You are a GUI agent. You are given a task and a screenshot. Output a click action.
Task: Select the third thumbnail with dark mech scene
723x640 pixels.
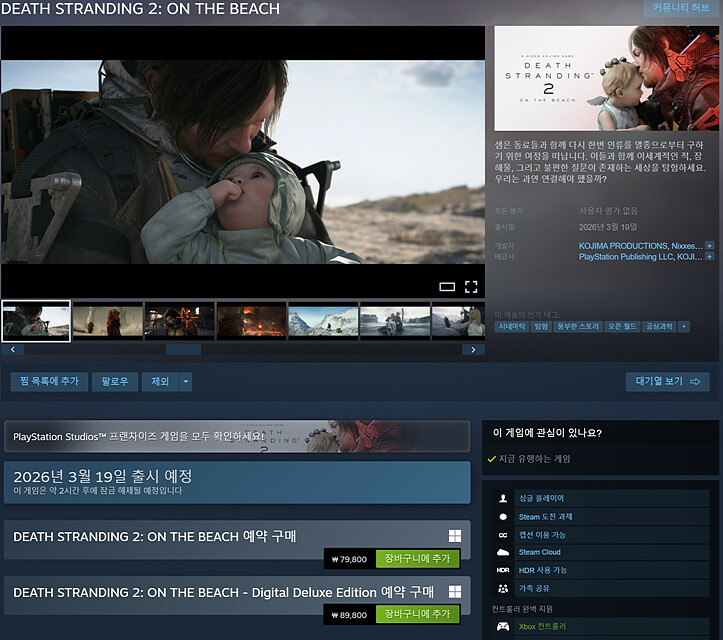[x=179, y=321]
